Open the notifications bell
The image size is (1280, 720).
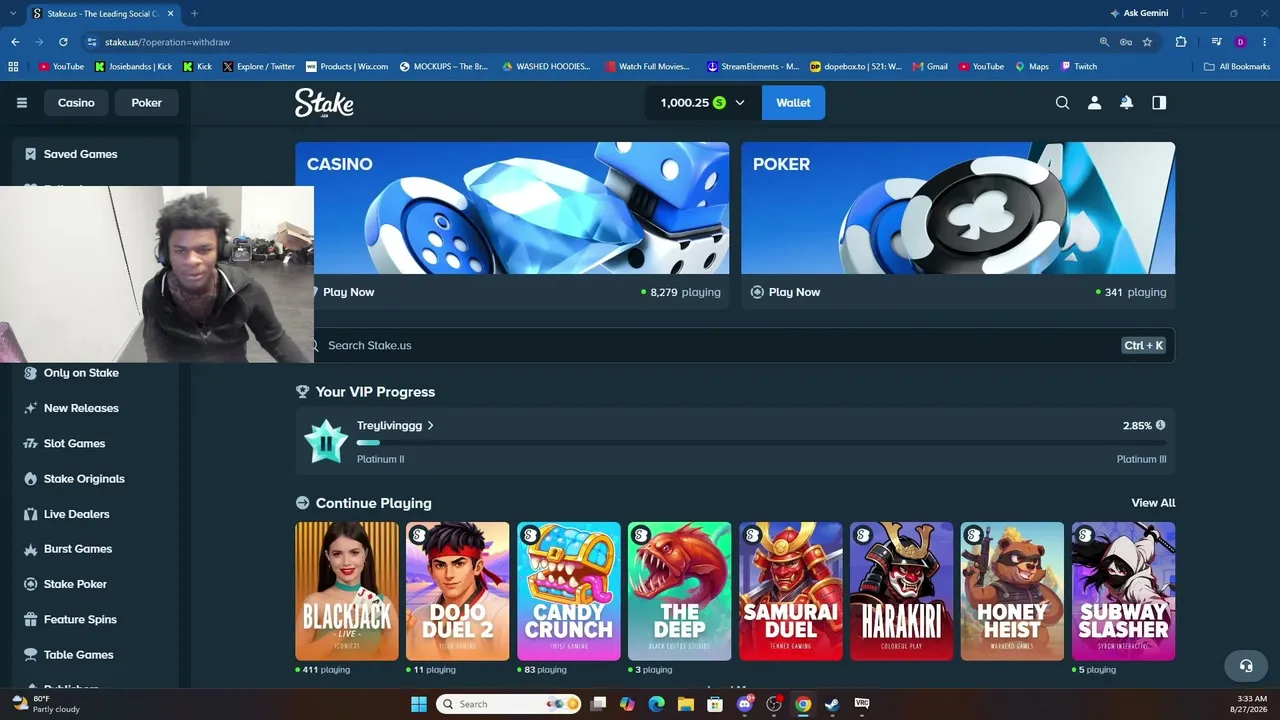click(x=1127, y=103)
